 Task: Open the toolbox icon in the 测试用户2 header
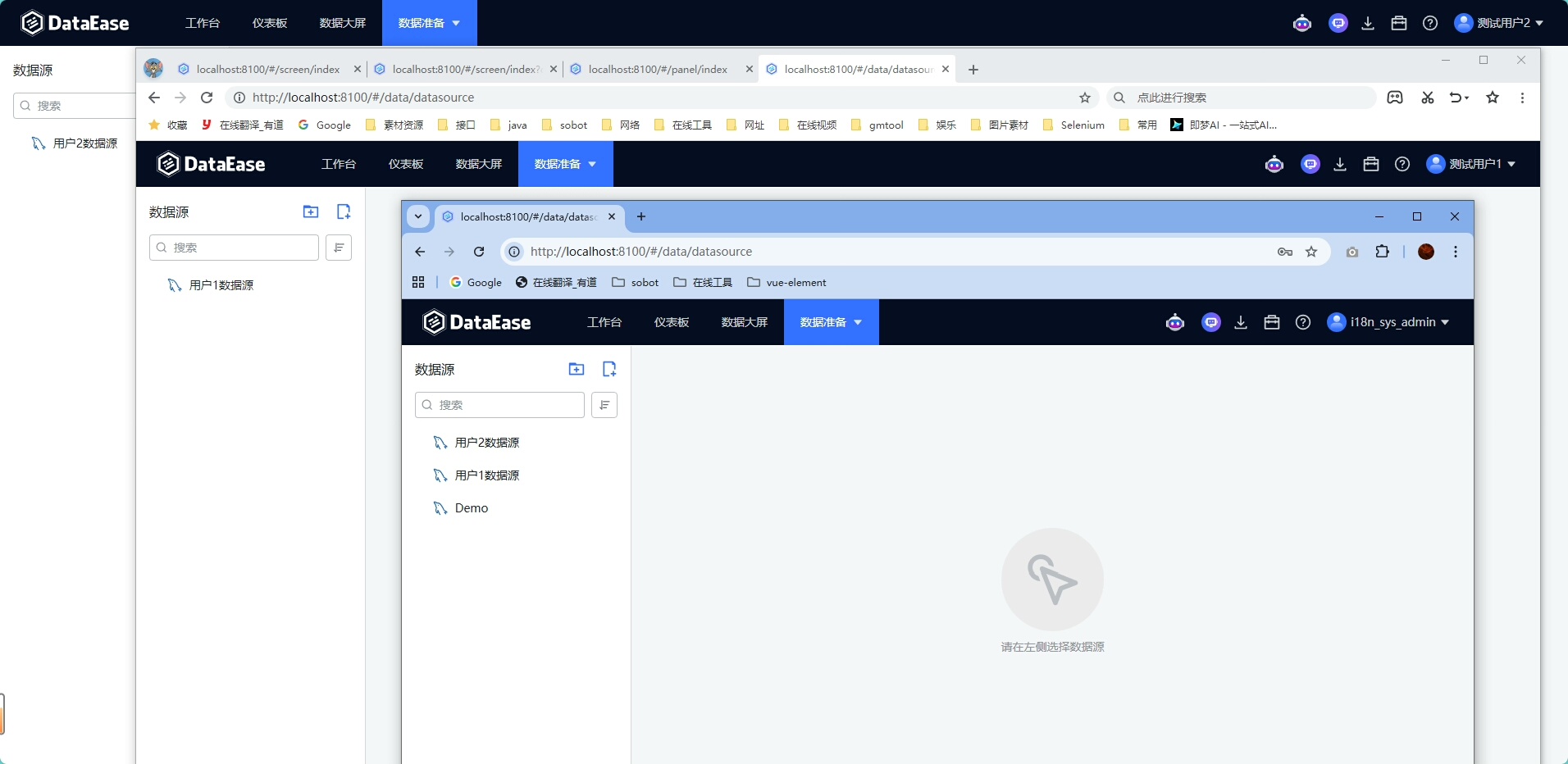click(1399, 23)
